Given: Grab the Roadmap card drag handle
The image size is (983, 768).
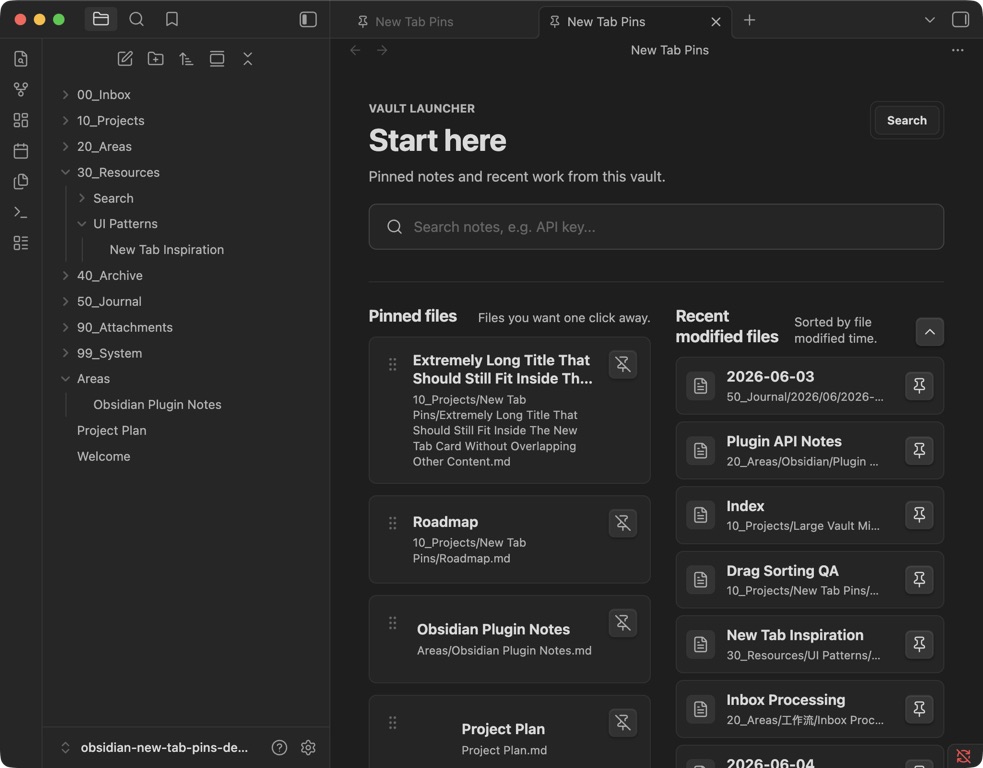Looking at the screenshot, I should pyautogui.click(x=392, y=523).
